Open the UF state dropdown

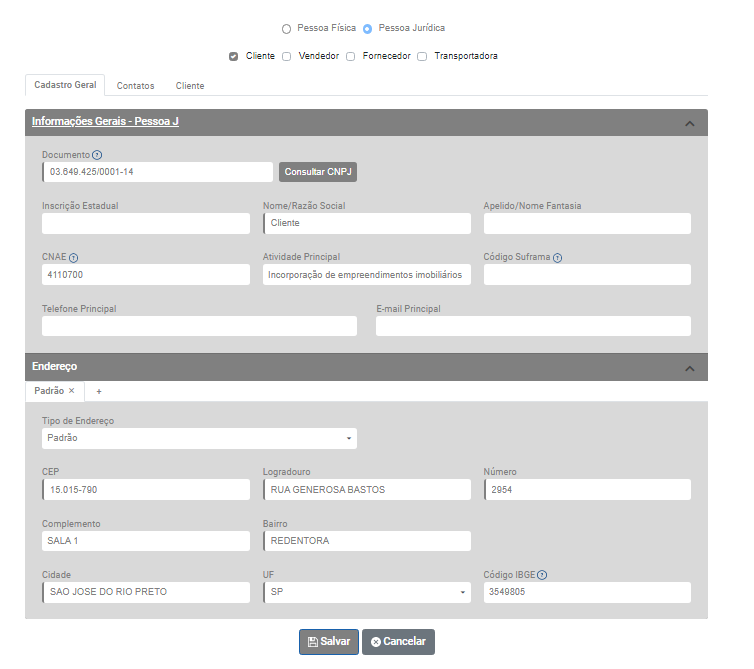pyautogui.click(x=365, y=592)
